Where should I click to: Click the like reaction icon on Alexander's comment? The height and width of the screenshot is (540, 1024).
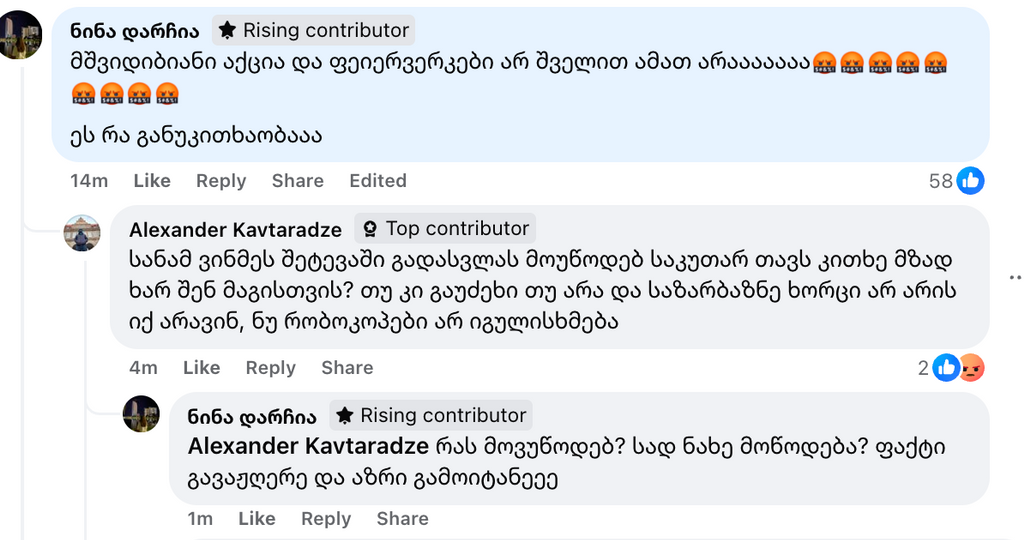tap(946, 368)
